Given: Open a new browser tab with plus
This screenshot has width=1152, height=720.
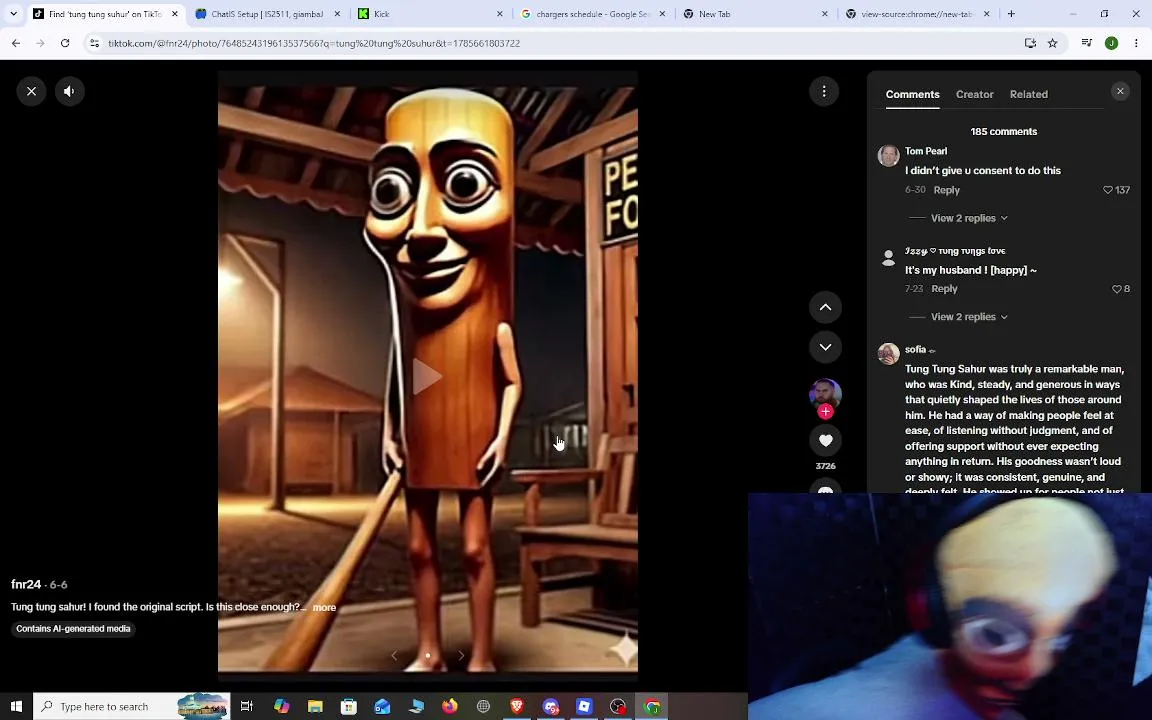Looking at the screenshot, I should 1011,14.
